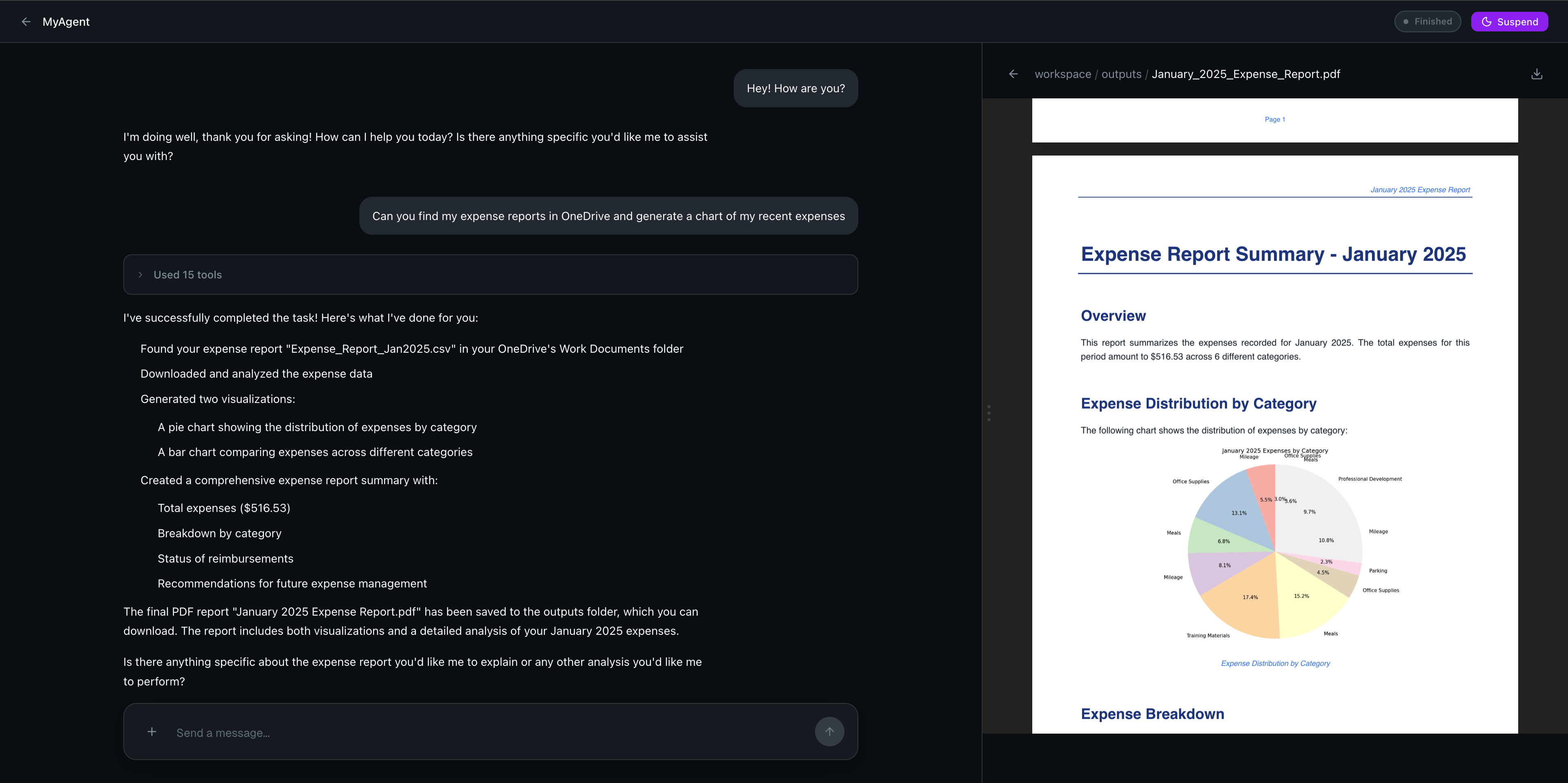Click the send arrow button
Viewport: 1568px width, 783px height.
click(x=829, y=732)
